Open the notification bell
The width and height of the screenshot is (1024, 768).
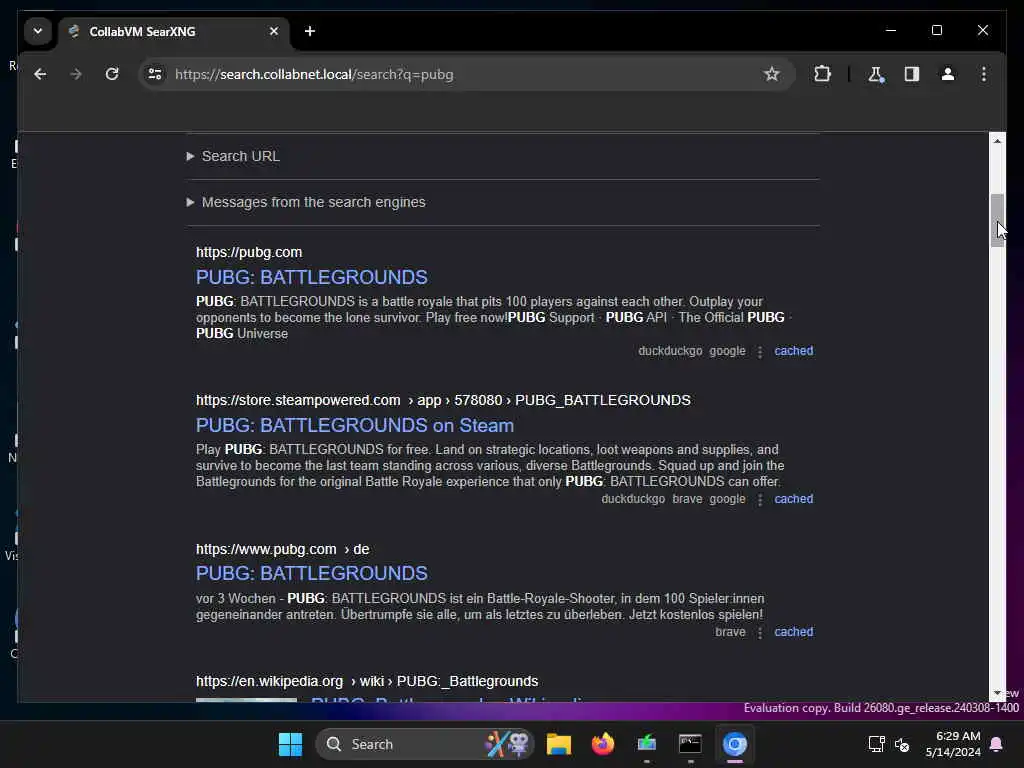pyautogui.click(x=997, y=744)
